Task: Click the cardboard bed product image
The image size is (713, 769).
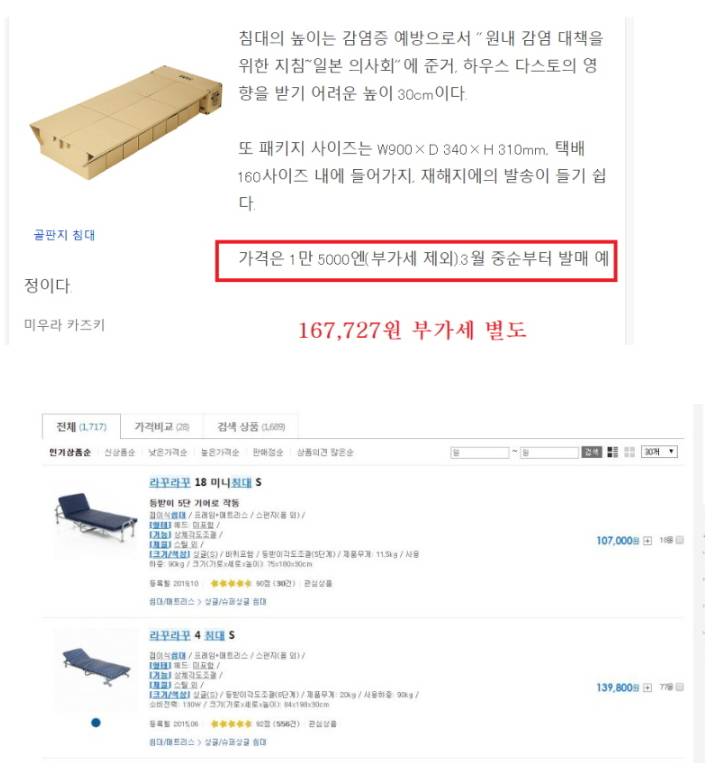Action: point(126,123)
